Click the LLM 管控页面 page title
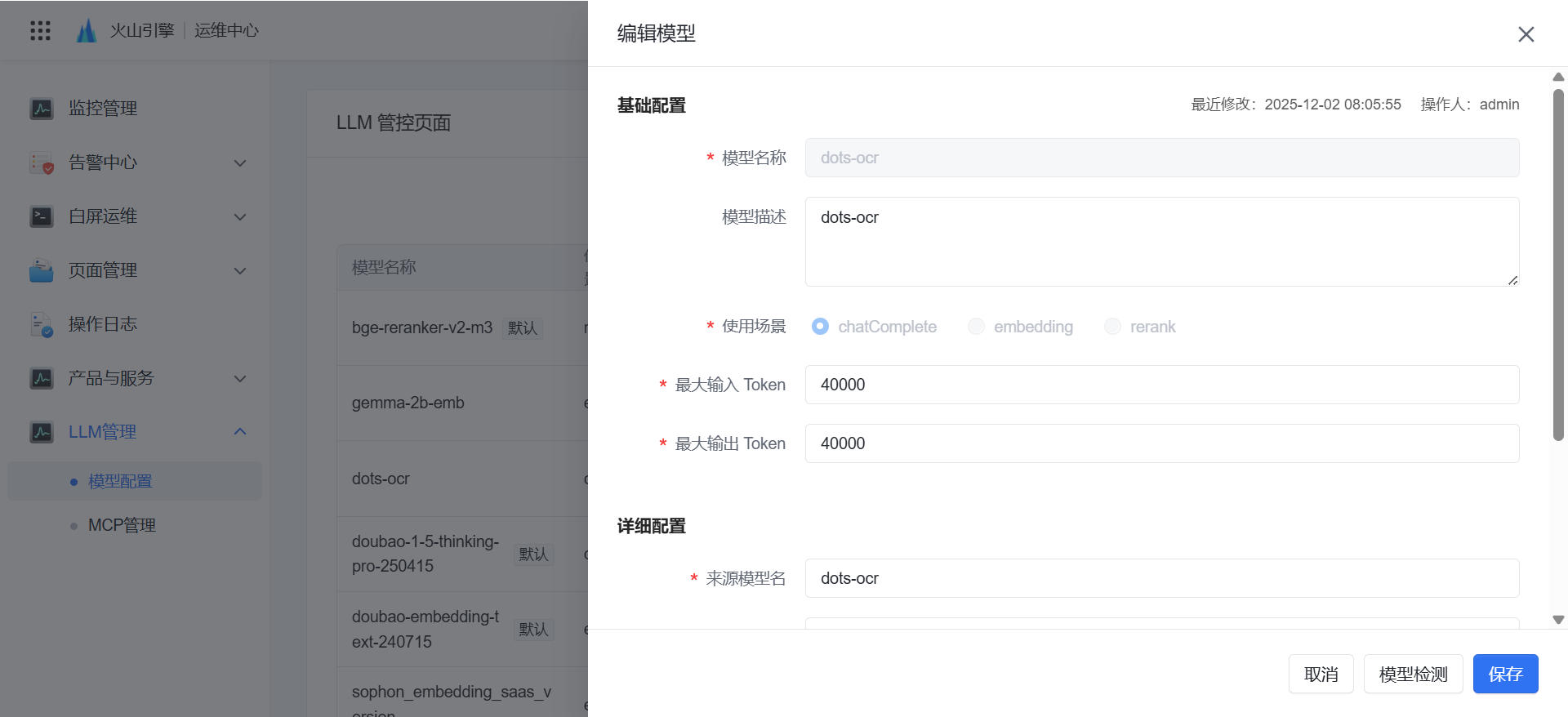 394,122
